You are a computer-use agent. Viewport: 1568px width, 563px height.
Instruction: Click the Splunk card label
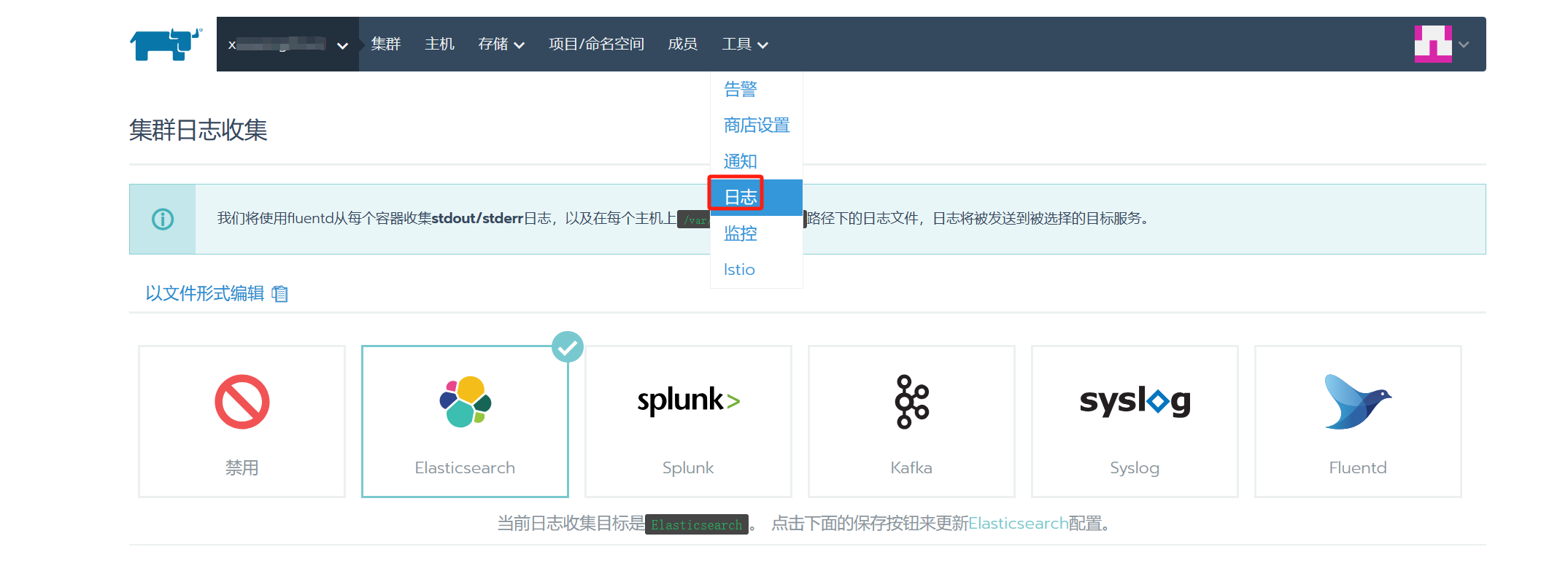688,467
